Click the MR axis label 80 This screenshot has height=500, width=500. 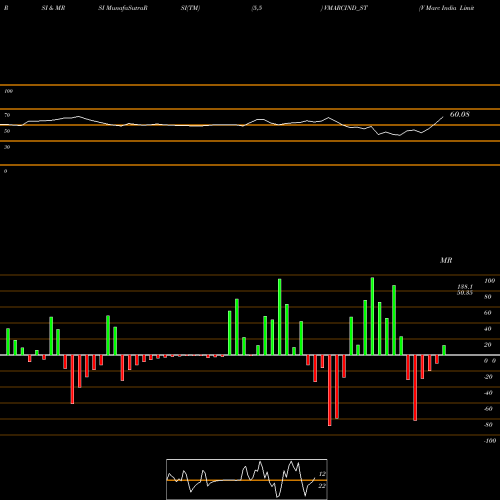pos(488,297)
